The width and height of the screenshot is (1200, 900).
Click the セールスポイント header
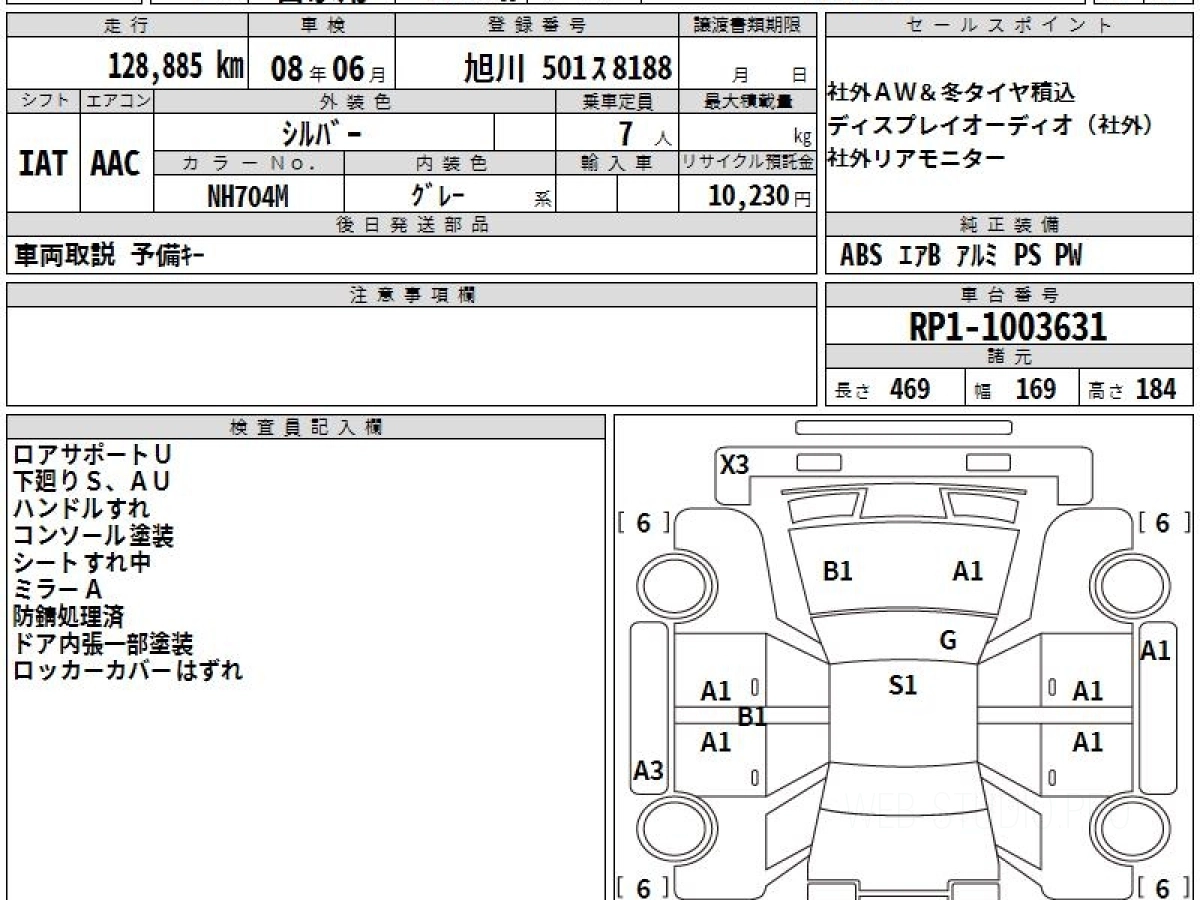click(x=1010, y=26)
